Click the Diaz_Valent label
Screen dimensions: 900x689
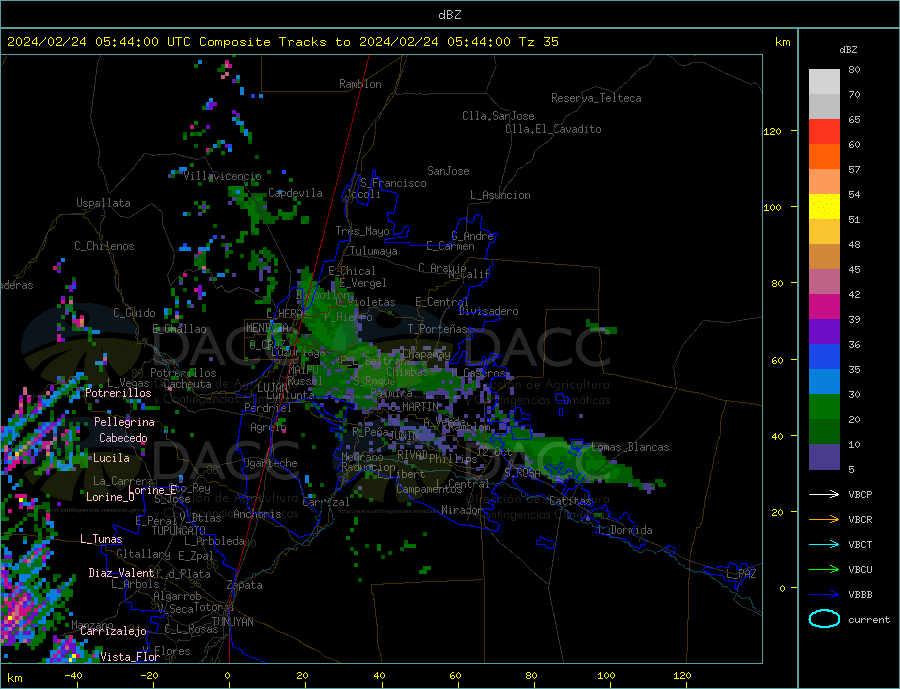click(121, 573)
